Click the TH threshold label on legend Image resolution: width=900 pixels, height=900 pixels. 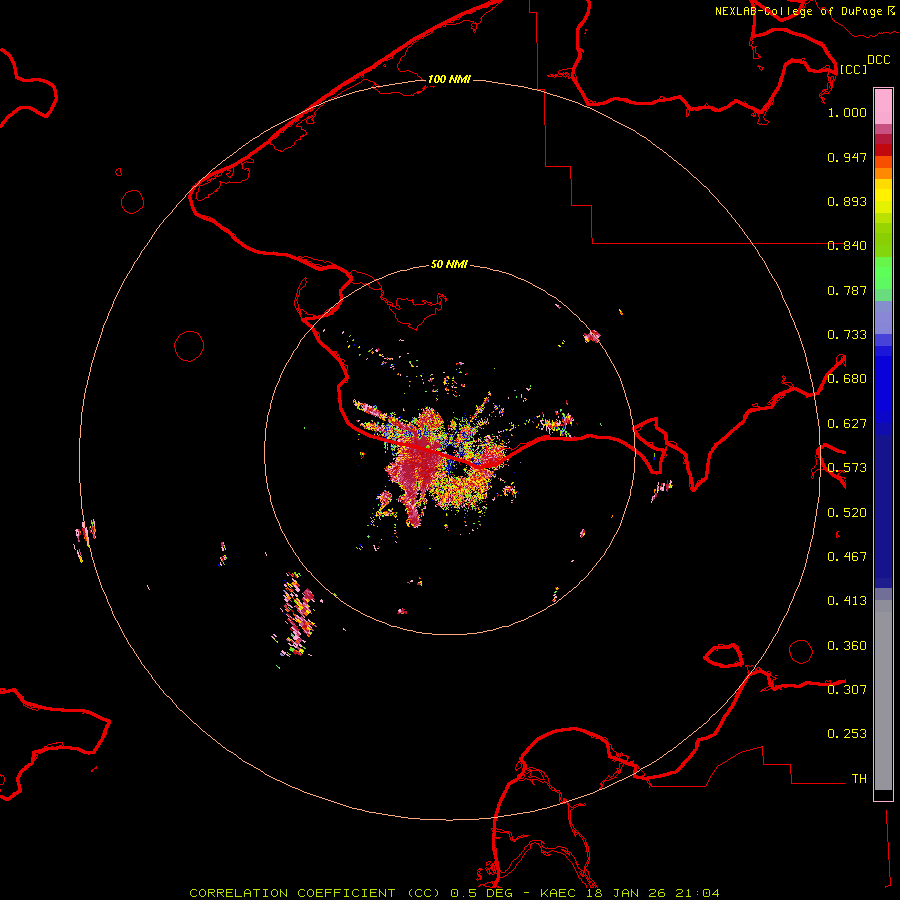click(x=858, y=778)
